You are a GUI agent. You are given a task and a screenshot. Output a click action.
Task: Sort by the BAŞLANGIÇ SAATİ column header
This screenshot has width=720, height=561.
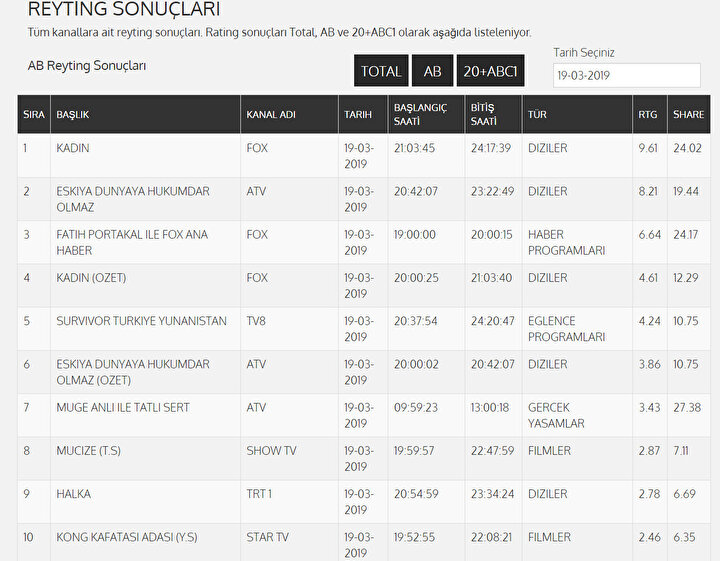pyautogui.click(x=426, y=114)
